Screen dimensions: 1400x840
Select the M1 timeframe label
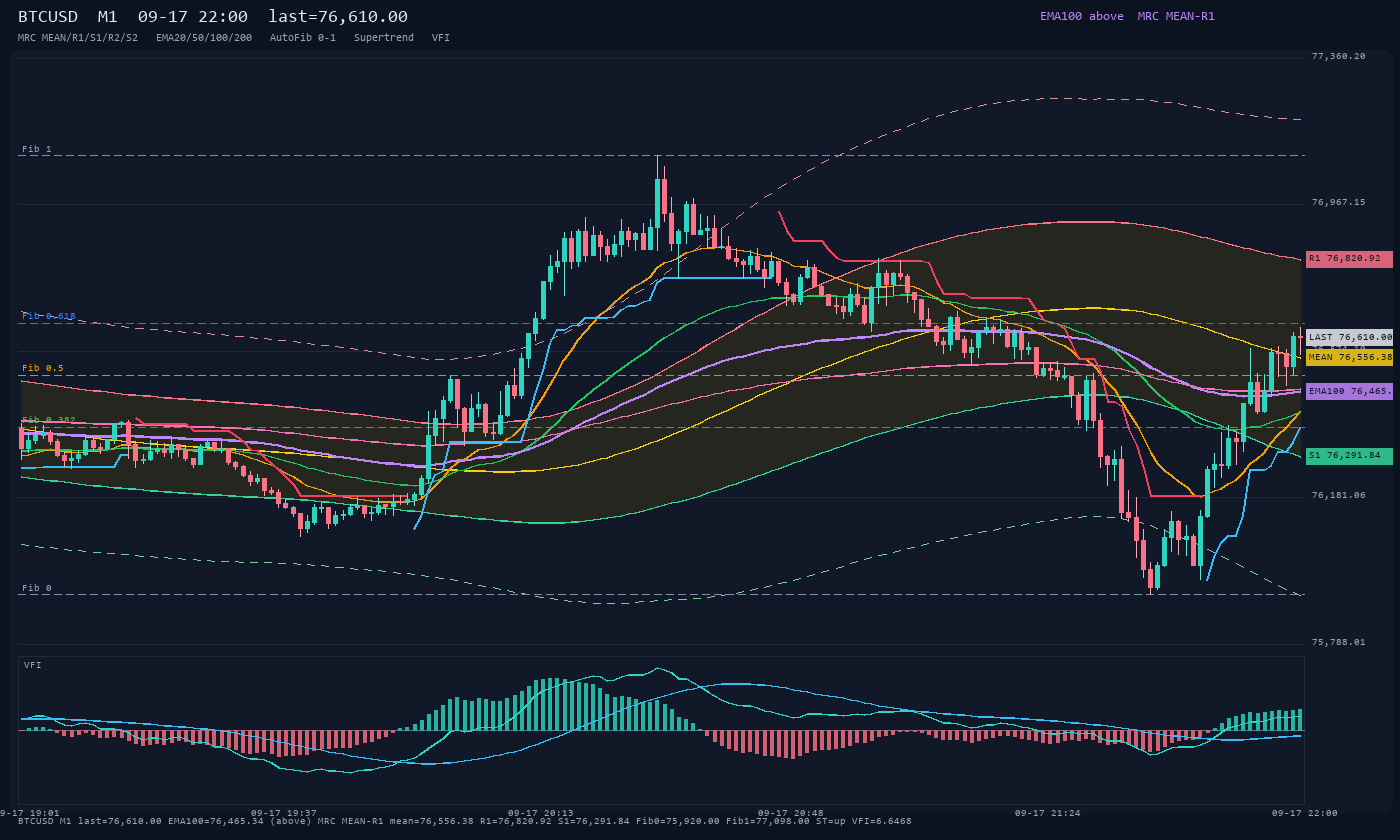coord(109,17)
